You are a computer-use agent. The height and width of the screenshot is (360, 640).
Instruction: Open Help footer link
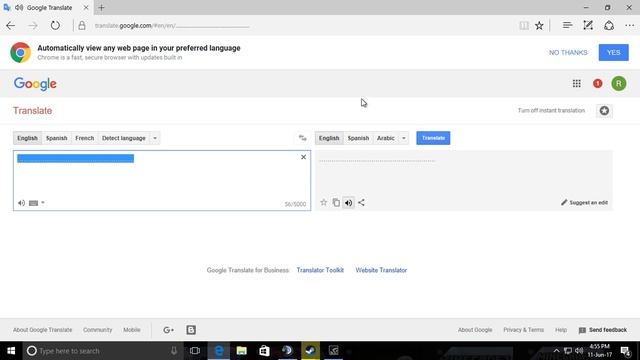(x=561, y=330)
